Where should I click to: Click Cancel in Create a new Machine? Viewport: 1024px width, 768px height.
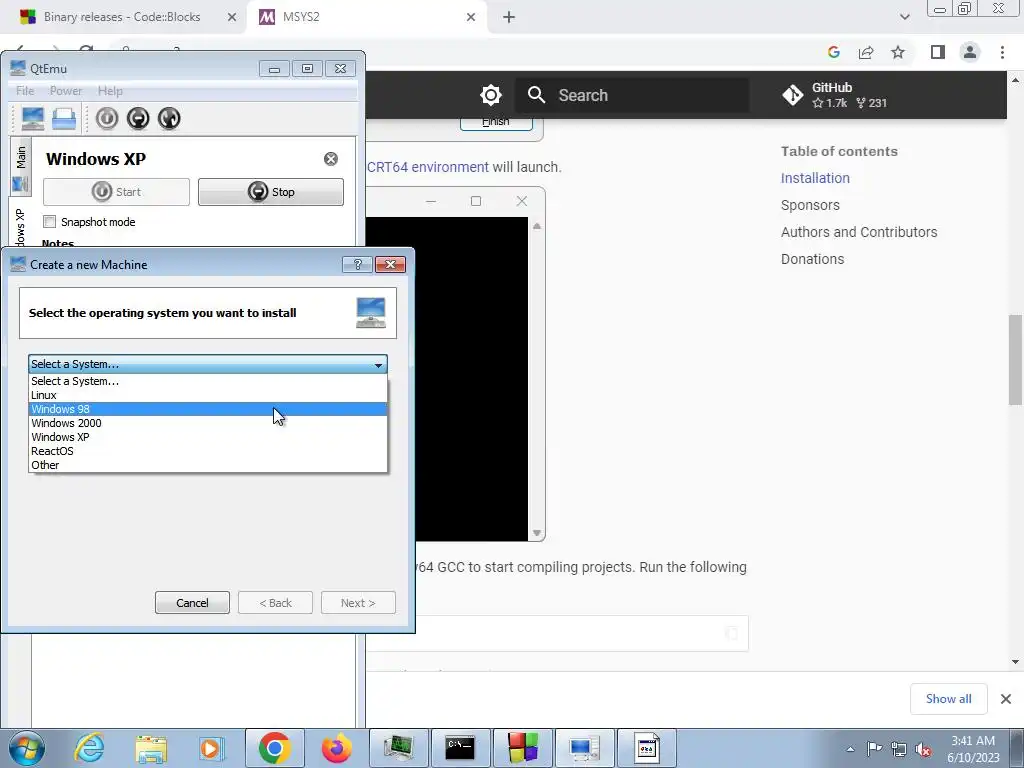[x=192, y=603]
